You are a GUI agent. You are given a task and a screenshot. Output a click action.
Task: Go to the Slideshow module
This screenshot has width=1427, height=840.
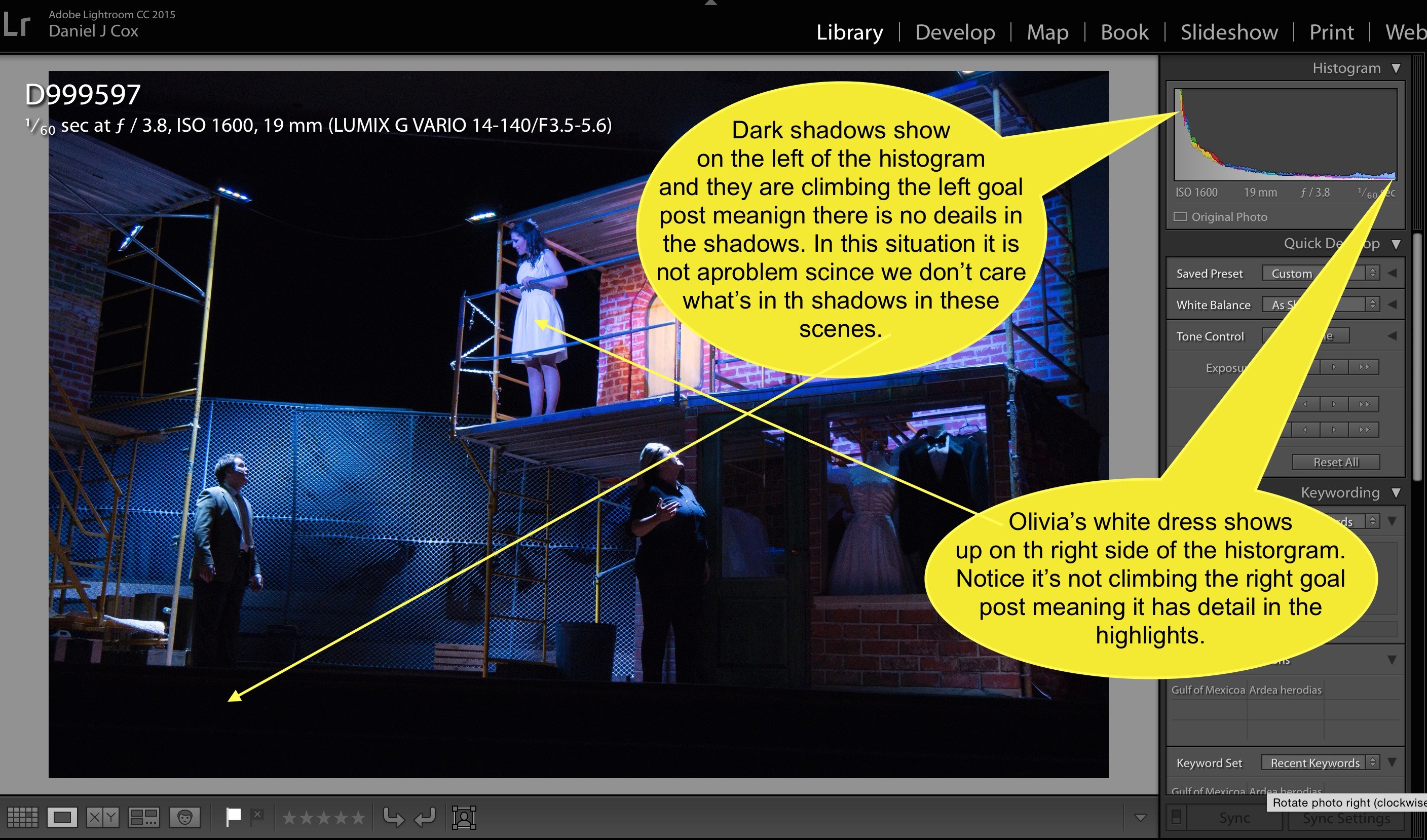(1229, 32)
